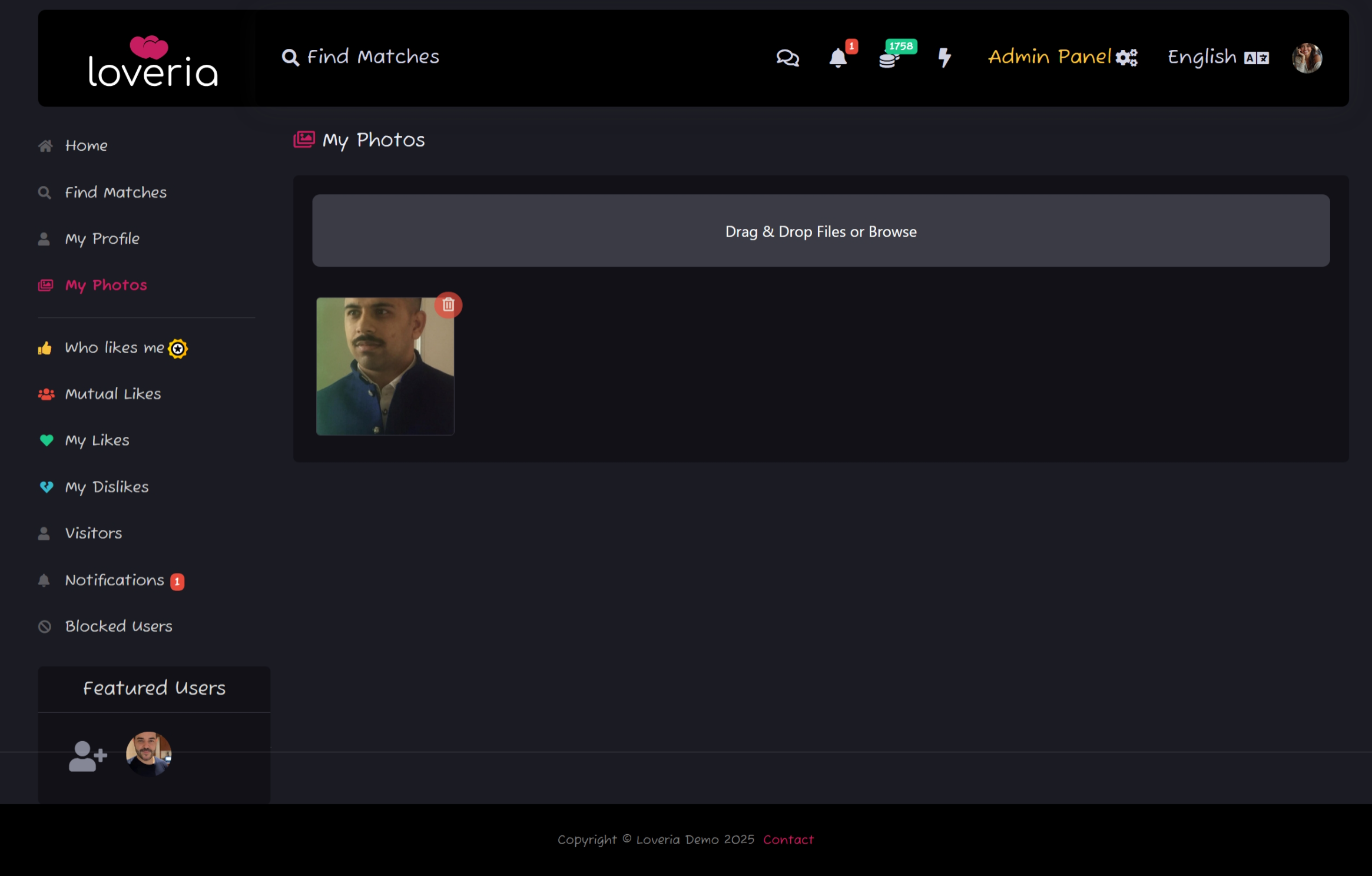The height and width of the screenshot is (876, 1372).
Task: Open the user avatar in the header
Action: [1307, 58]
